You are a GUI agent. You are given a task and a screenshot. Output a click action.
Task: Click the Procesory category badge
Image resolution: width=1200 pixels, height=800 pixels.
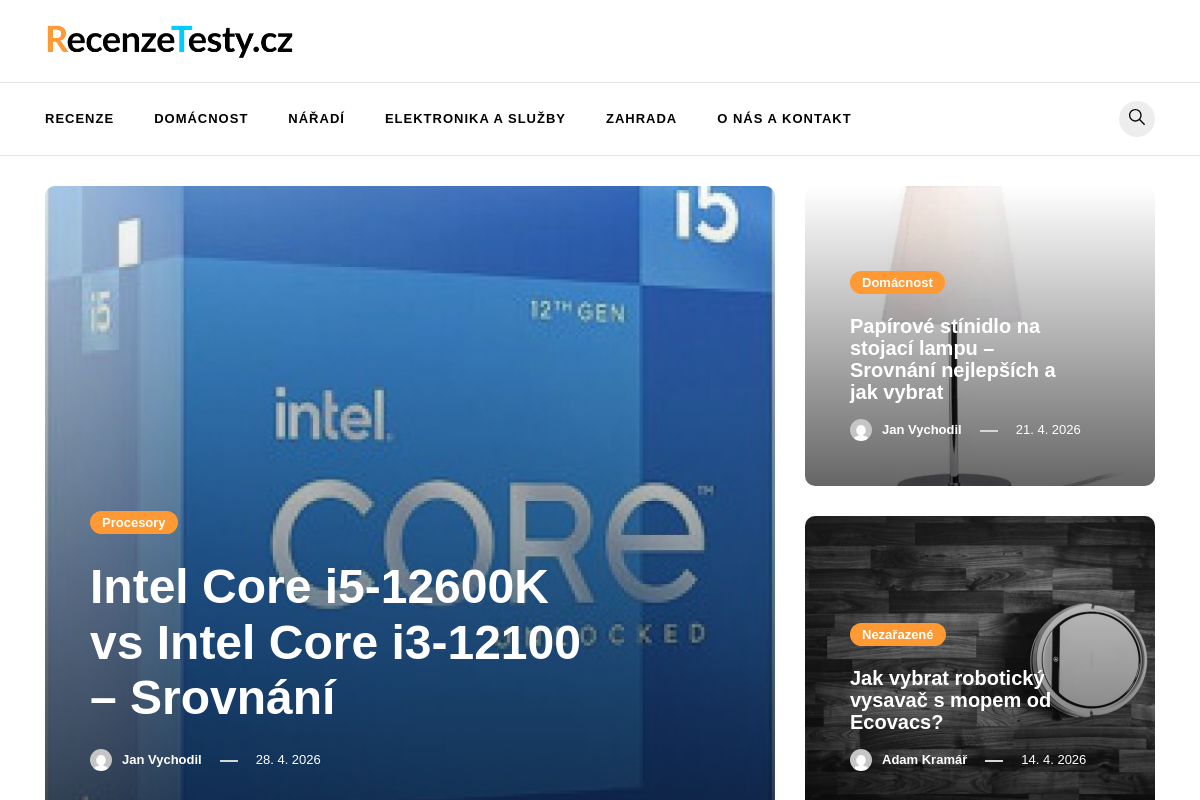(x=134, y=522)
